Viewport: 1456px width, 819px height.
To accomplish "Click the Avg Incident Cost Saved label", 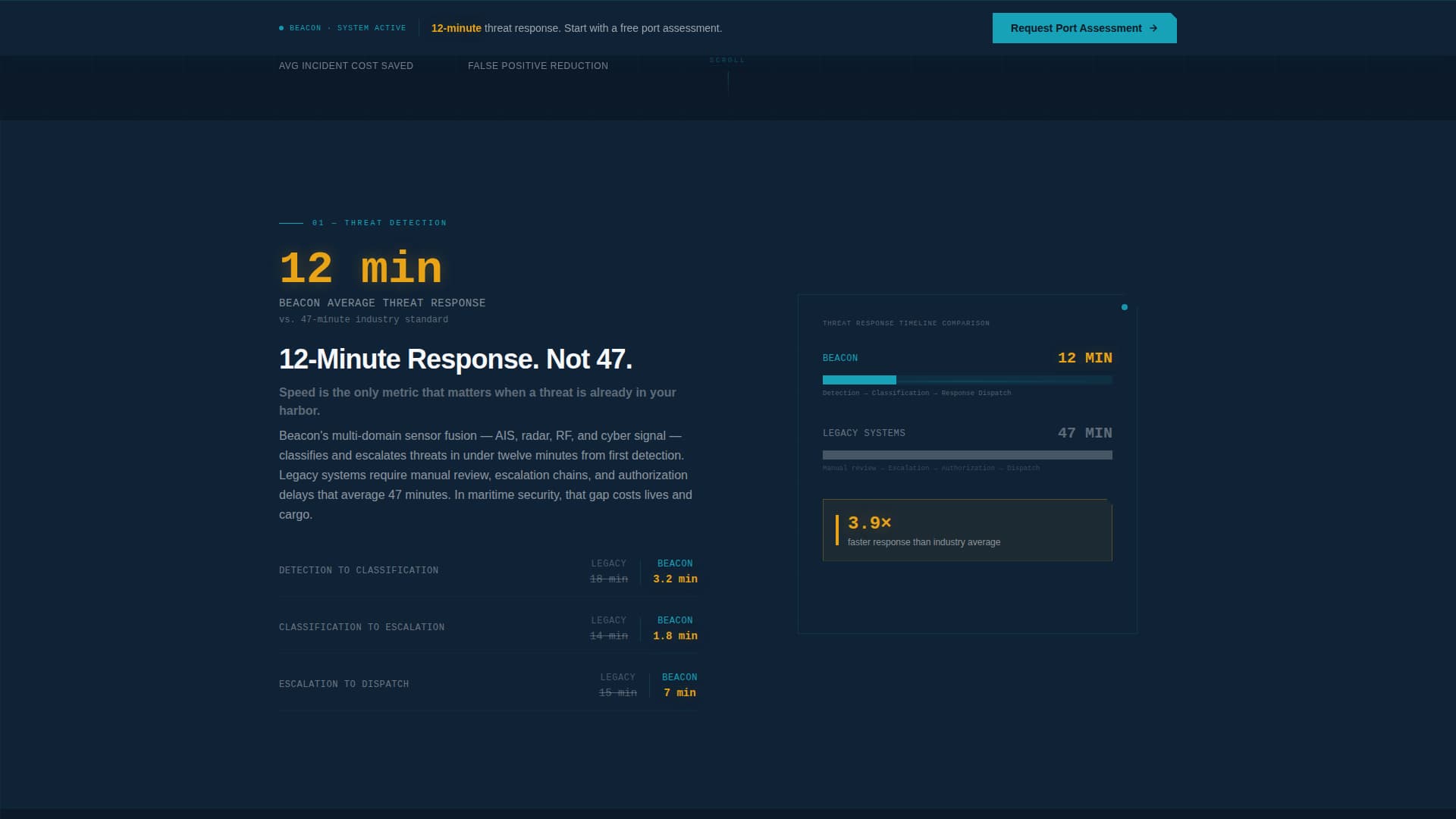I will pos(346,66).
